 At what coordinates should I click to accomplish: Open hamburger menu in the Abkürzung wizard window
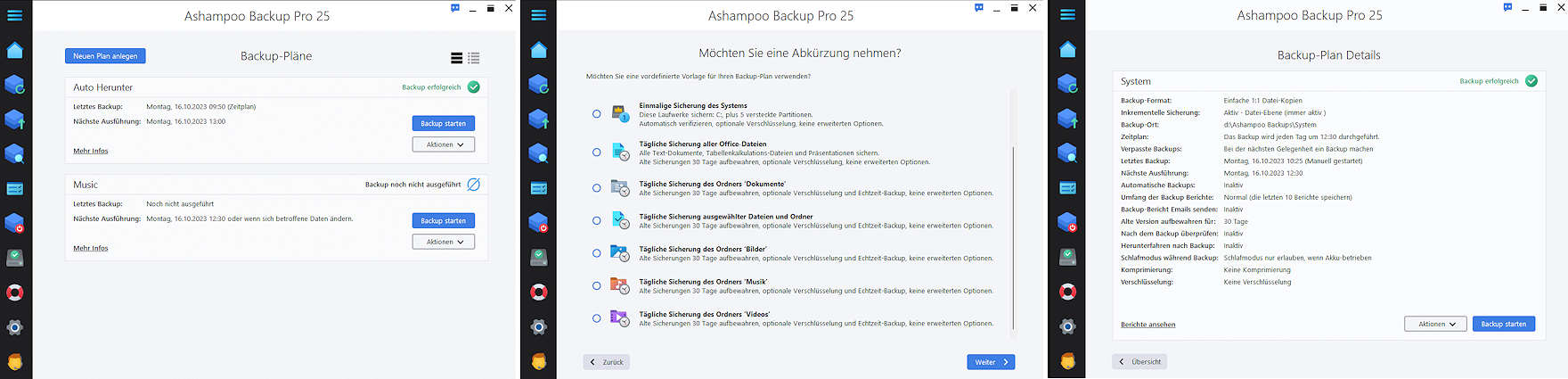tap(539, 15)
